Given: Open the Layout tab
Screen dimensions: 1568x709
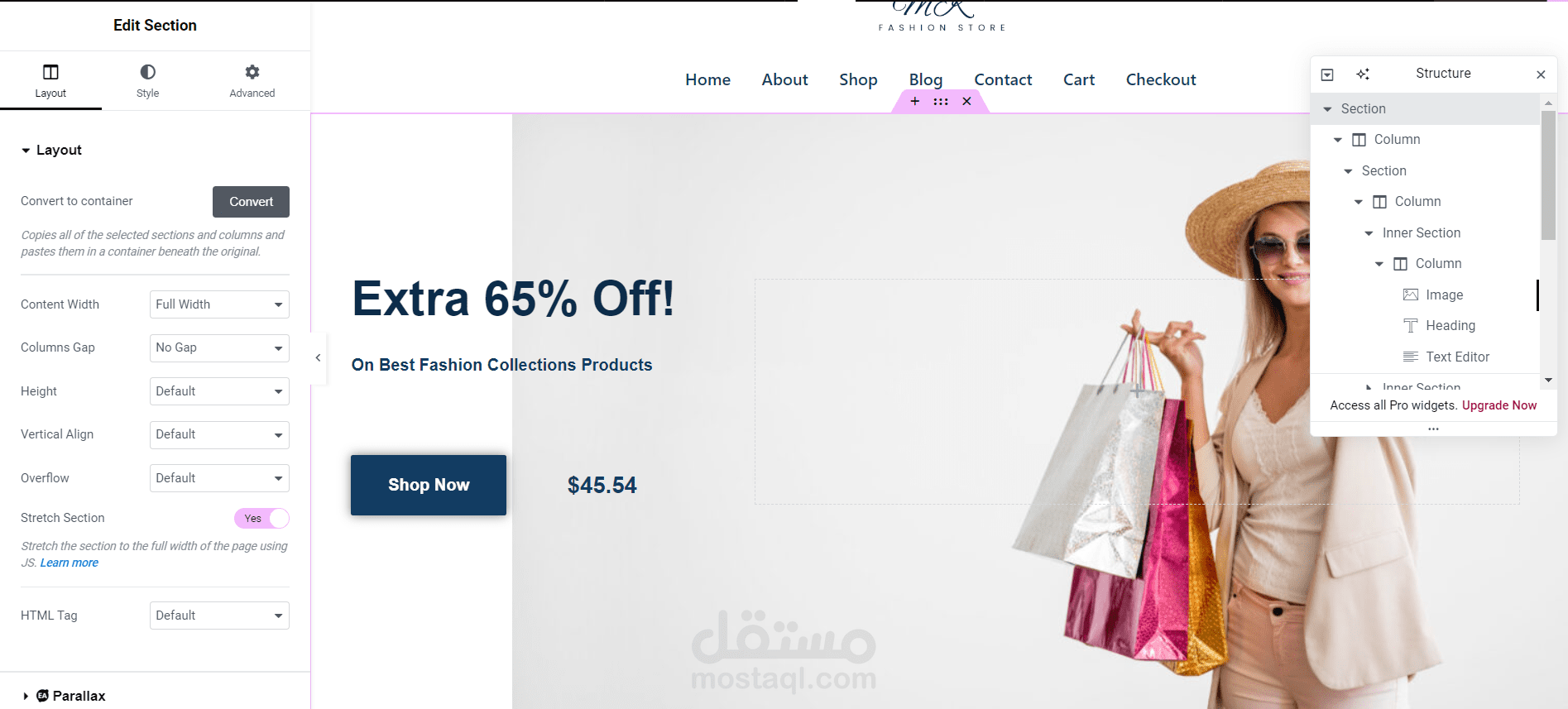Looking at the screenshot, I should tap(50, 80).
